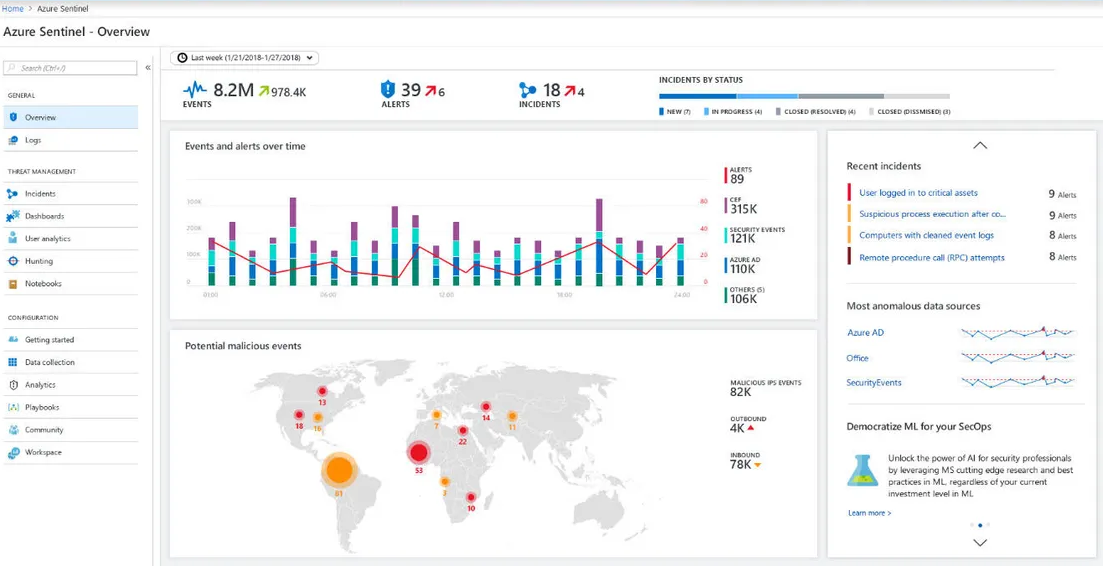Open the Logs menu item
The width and height of the screenshot is (1103, 566).
click(70, 140)
